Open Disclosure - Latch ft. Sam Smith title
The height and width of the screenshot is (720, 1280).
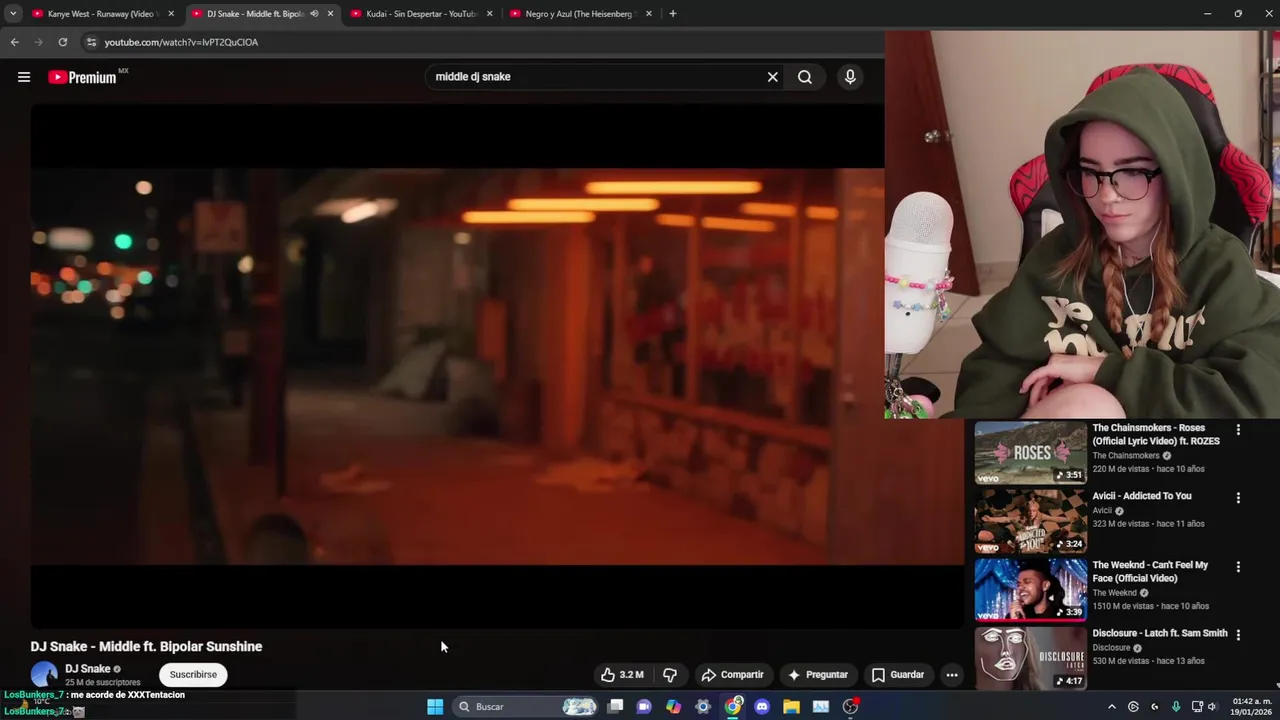pos(1160,633)
